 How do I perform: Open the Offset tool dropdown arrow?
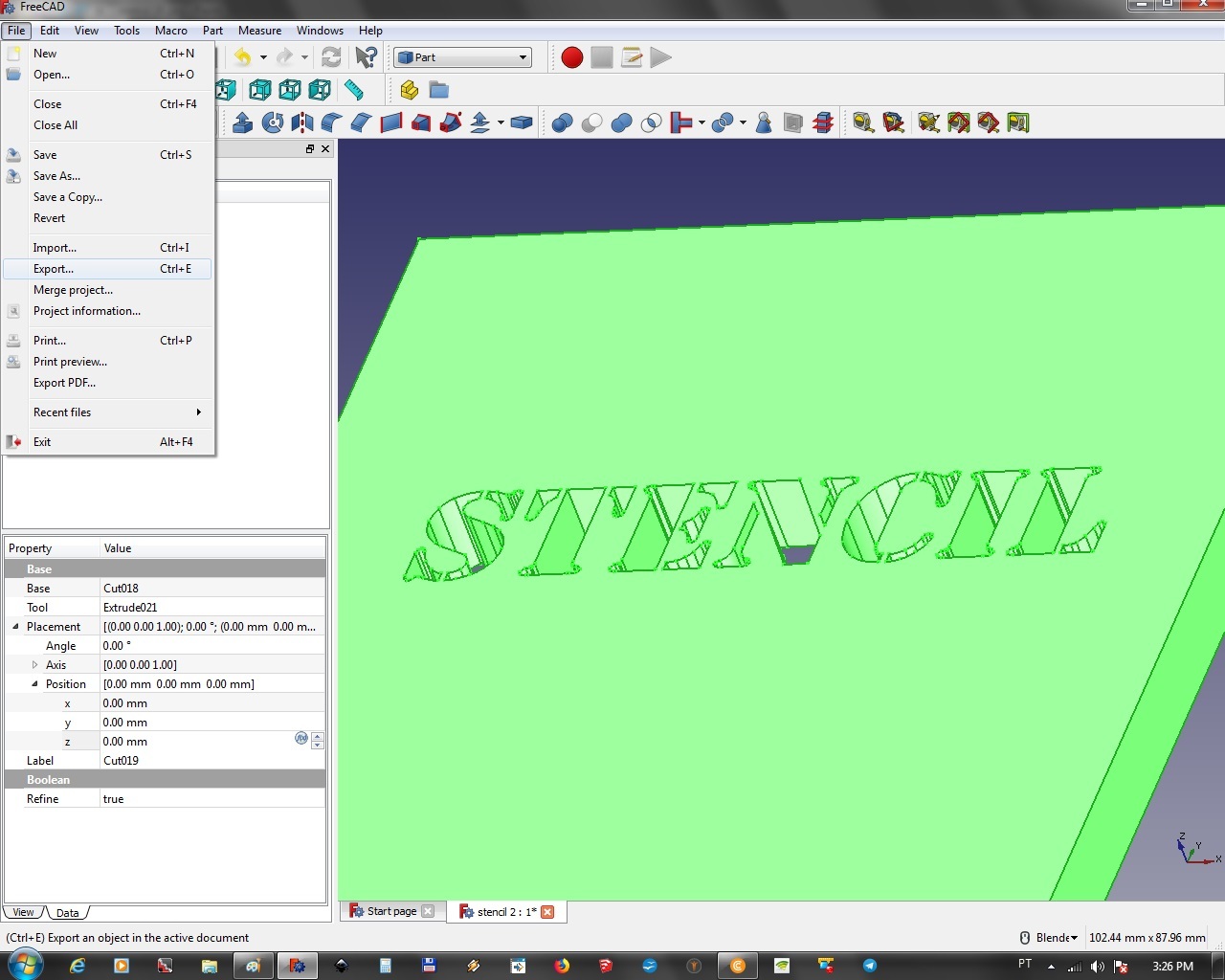[x=501, y=122]
